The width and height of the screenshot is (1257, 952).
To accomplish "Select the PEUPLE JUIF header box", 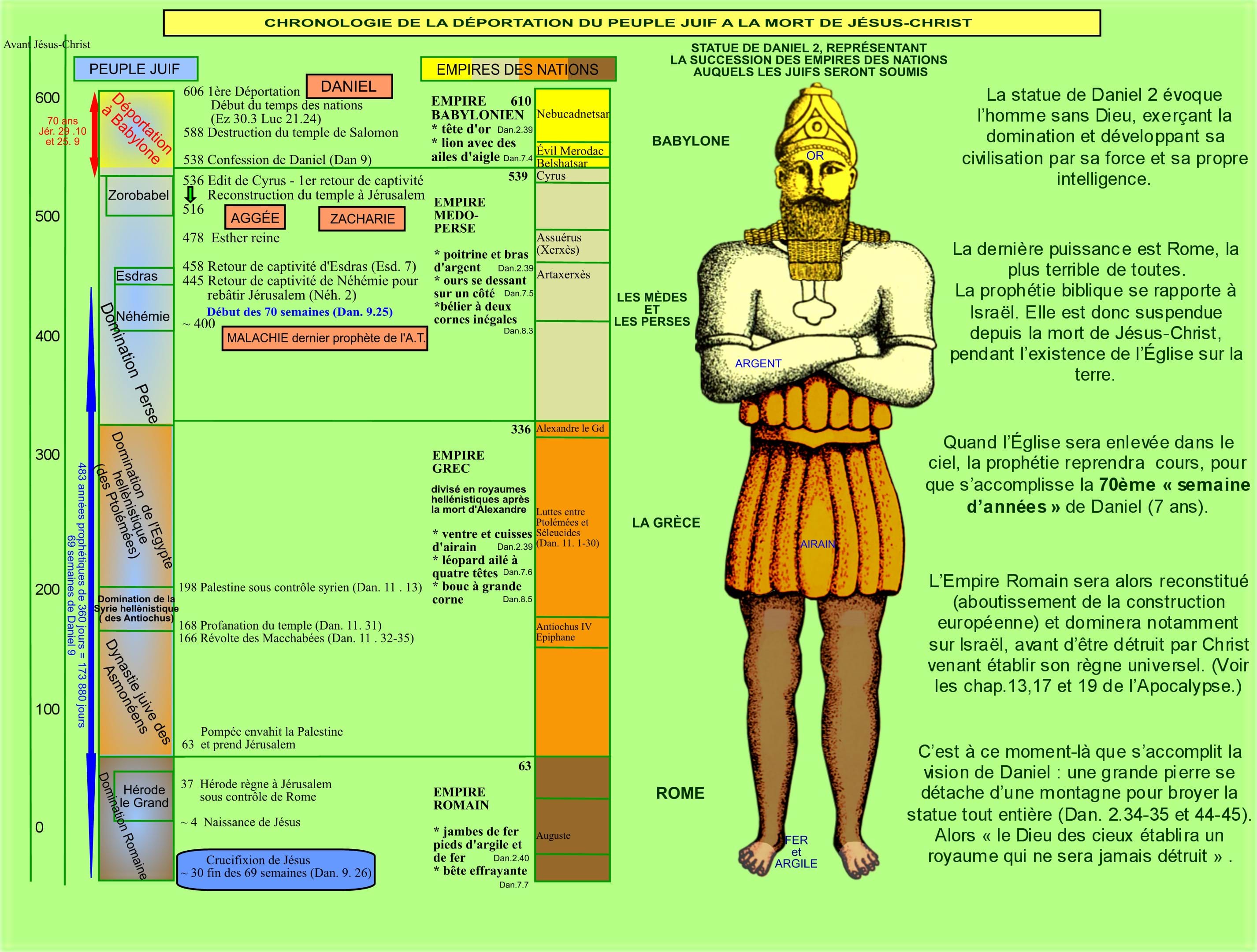I will (x=135, y=69).
